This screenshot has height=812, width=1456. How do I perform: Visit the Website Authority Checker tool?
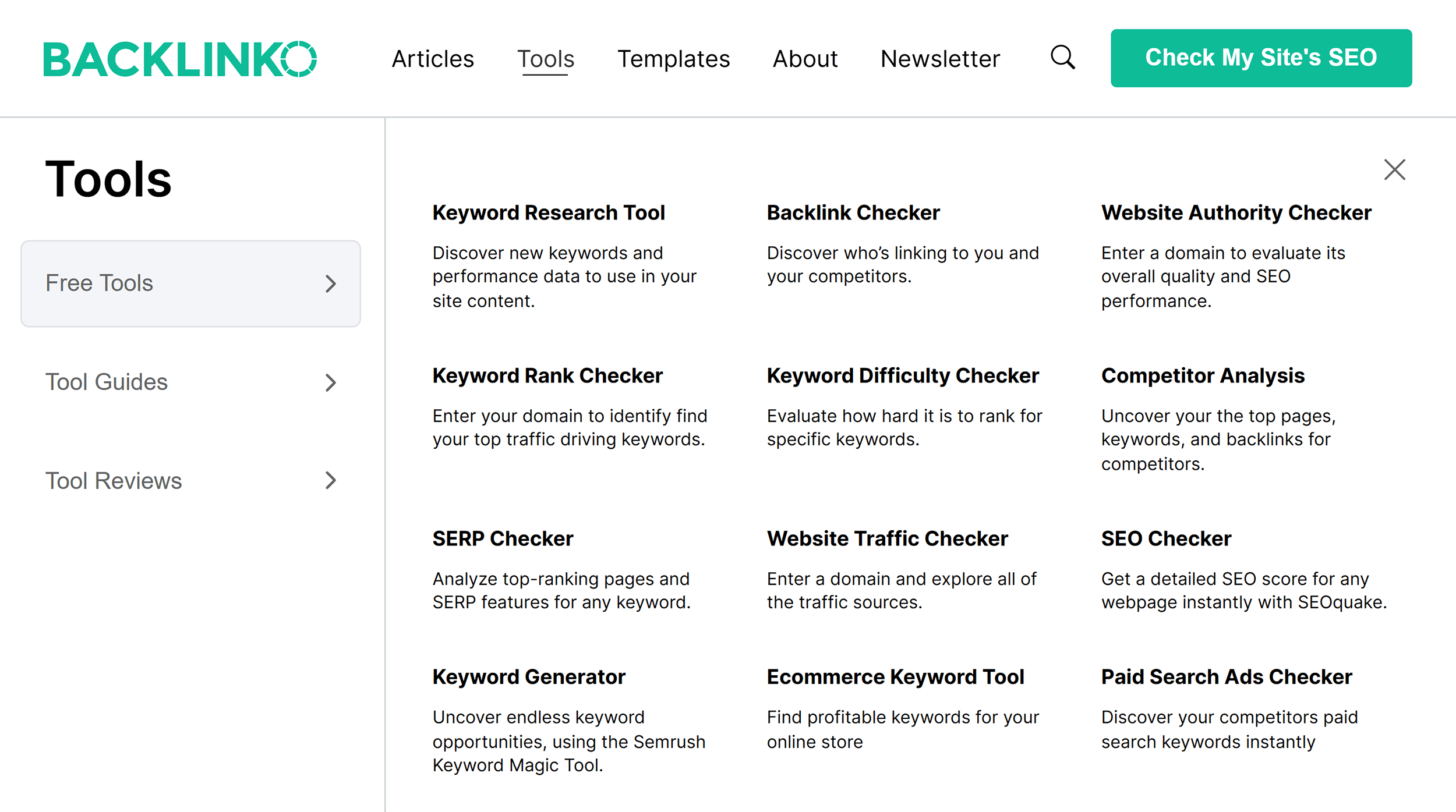pyautogui.click(x=1236, y=213)
